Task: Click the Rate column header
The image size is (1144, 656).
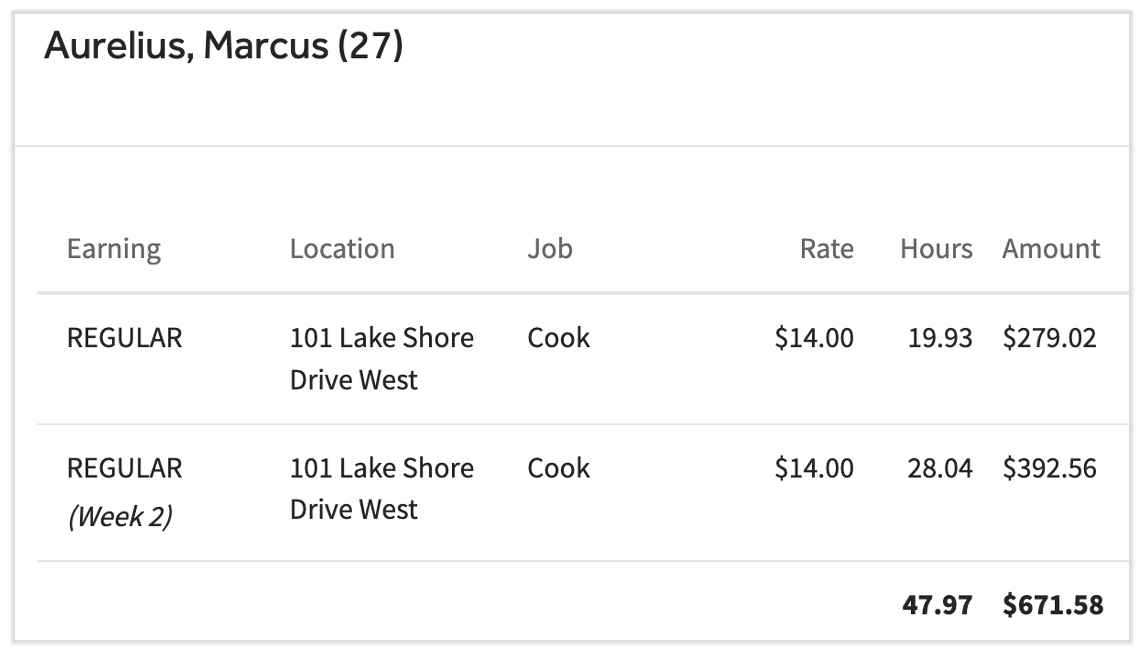Action: tap(826, 249)
